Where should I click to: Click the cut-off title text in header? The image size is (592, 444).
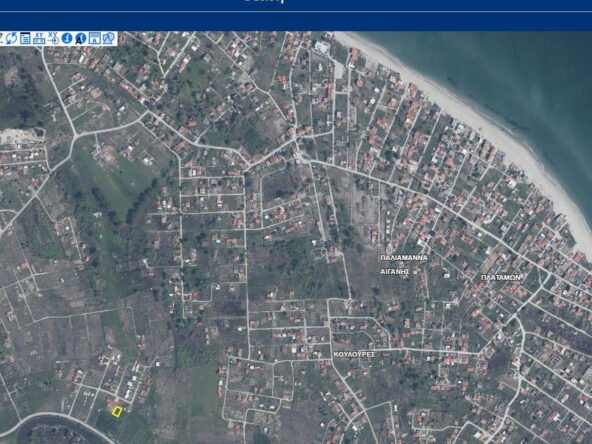click(x=264, y=1)
